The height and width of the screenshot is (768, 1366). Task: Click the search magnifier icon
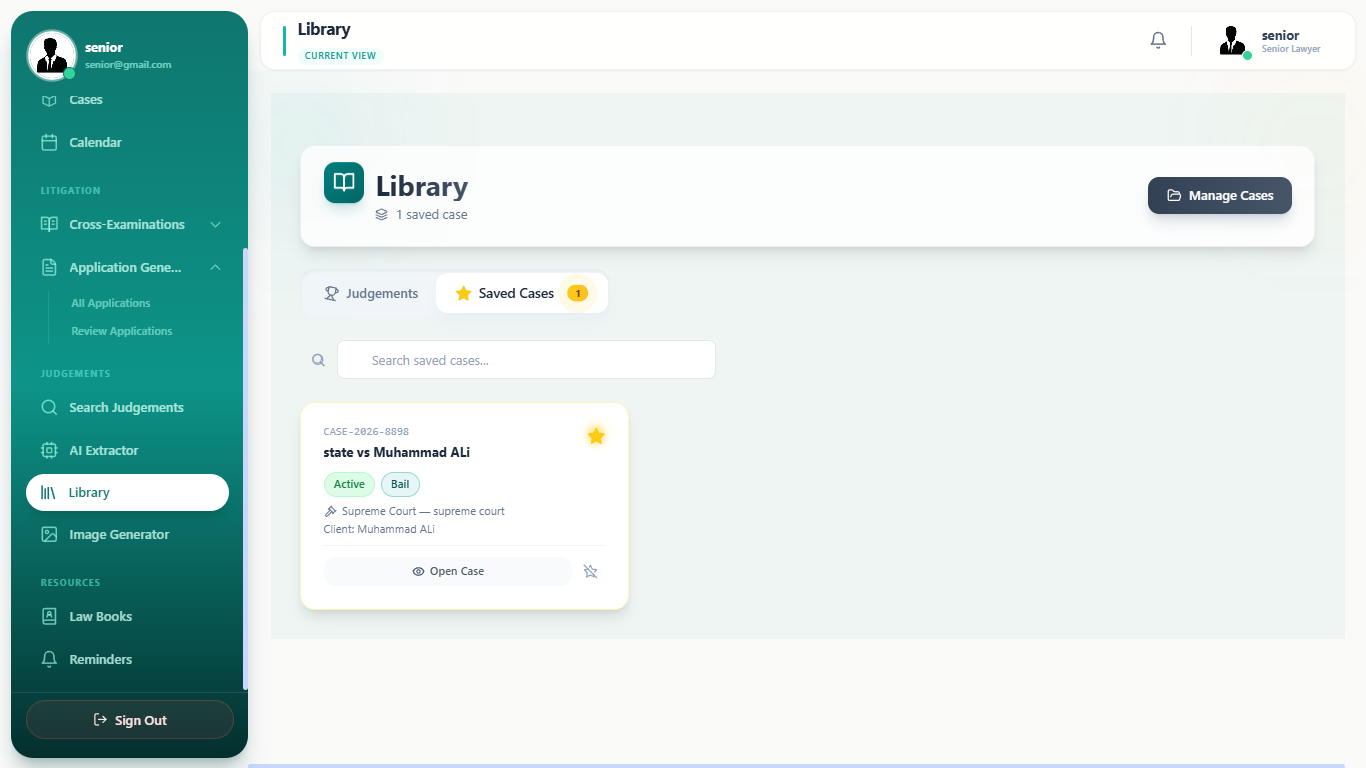click(318, 360)
